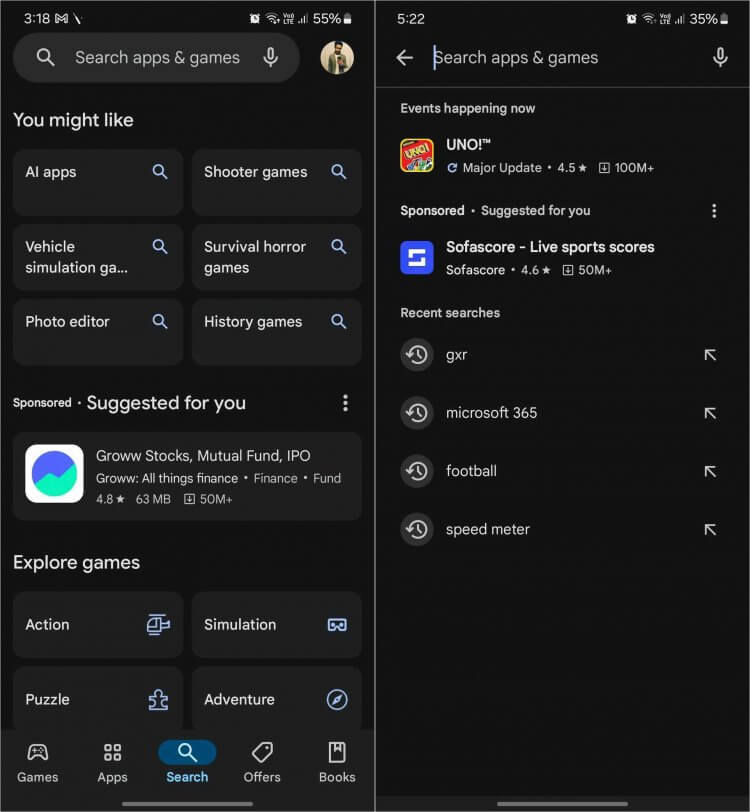Switch to the Books tab

pos(337,762)
